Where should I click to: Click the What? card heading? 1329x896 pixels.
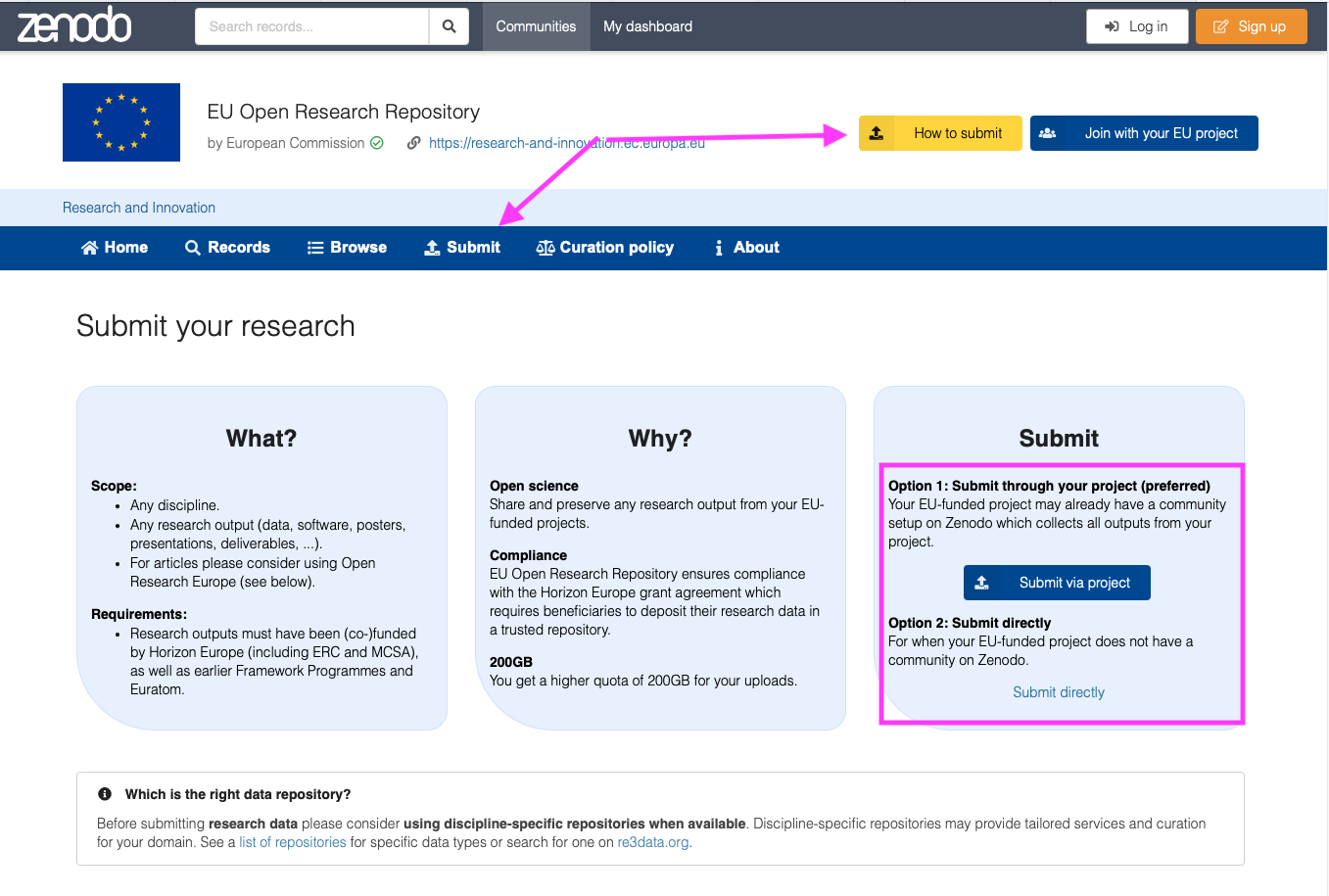261,439
